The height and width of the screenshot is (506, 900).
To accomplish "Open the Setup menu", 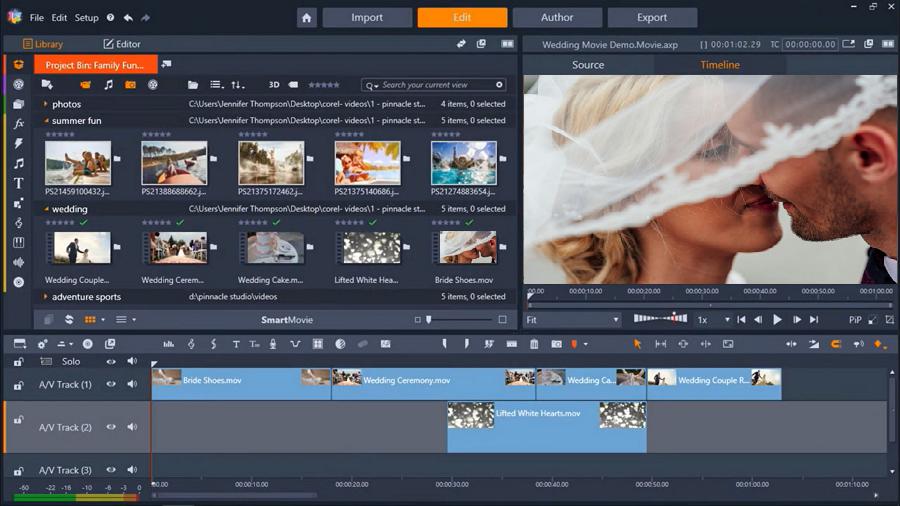I will [x=87, y=18].
